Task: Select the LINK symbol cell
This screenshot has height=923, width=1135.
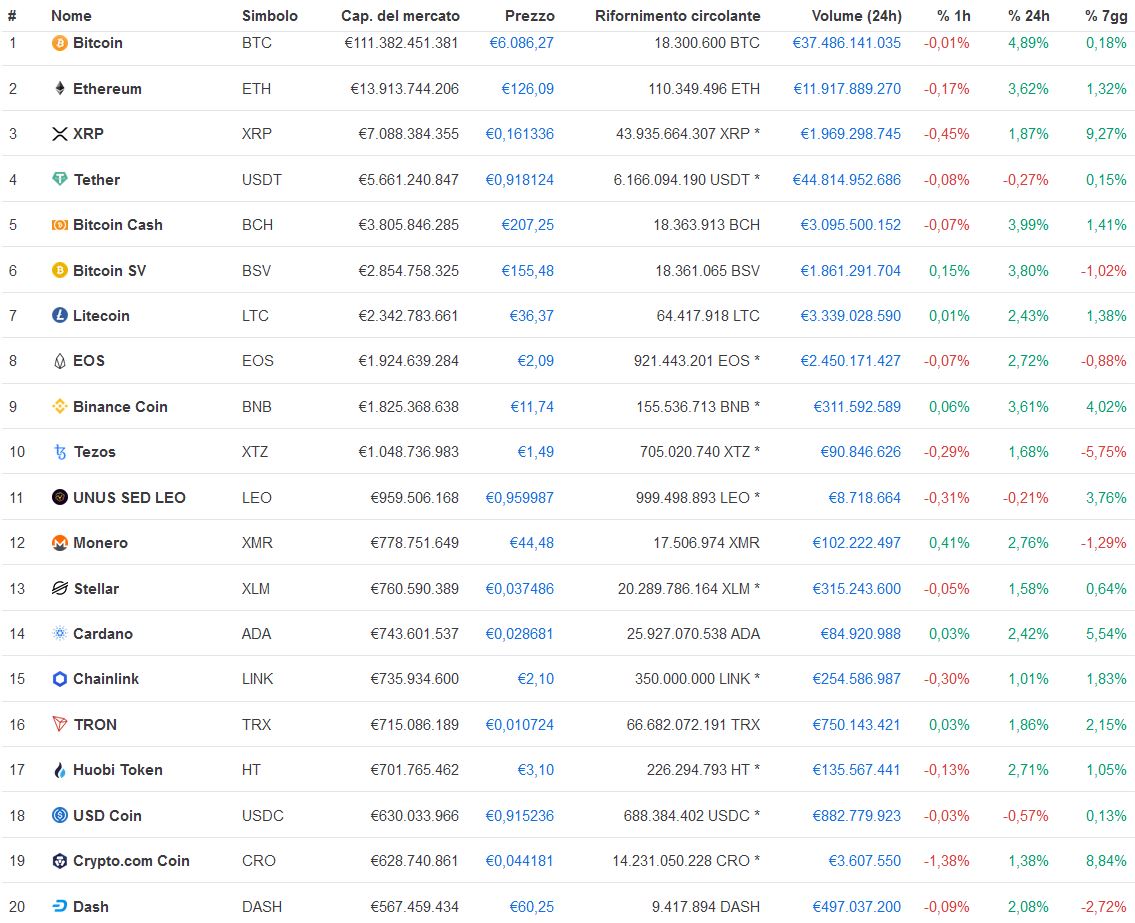Action: (x=258, y=679)
